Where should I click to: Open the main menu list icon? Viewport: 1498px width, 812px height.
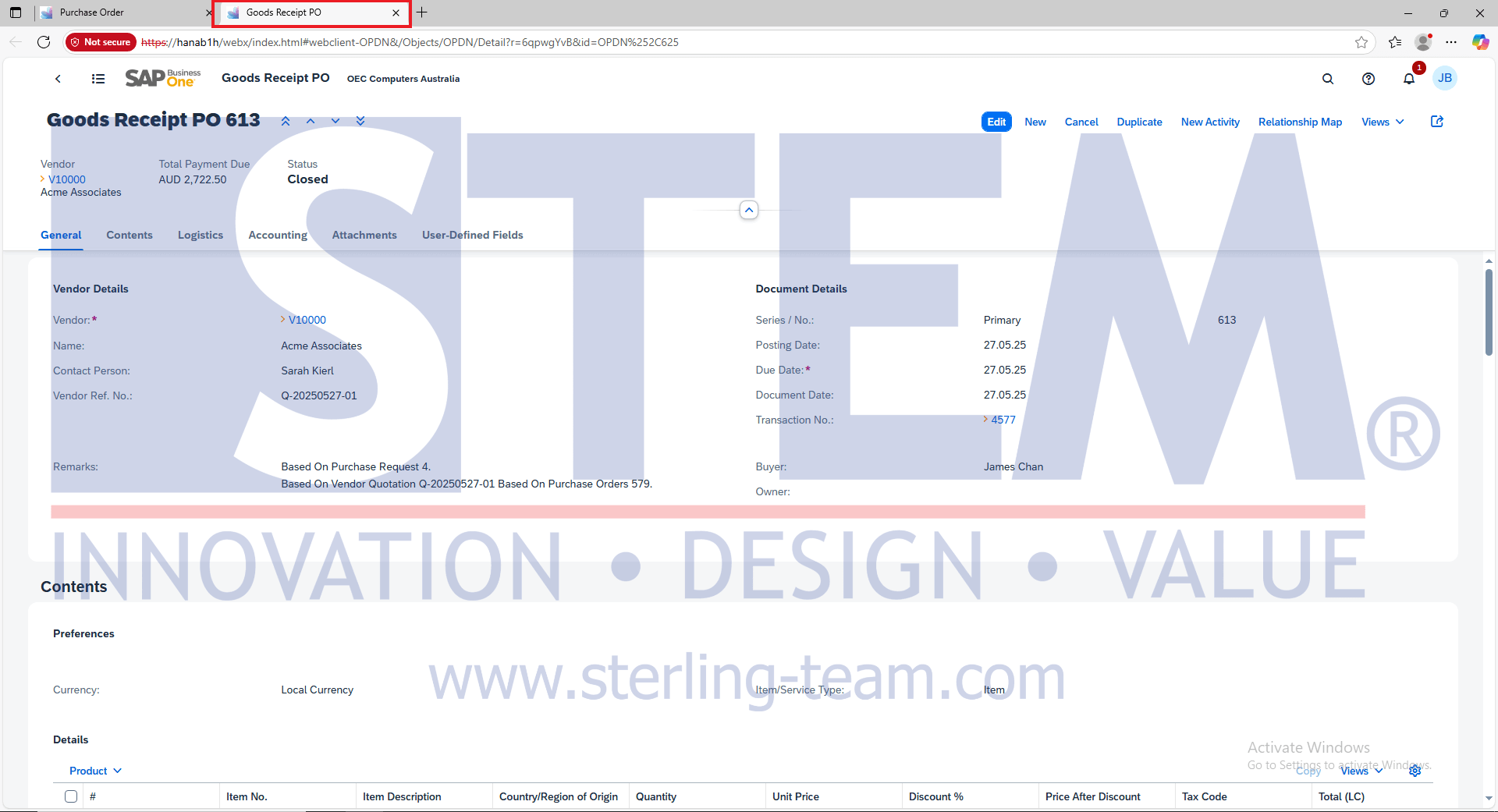(98, 79)
